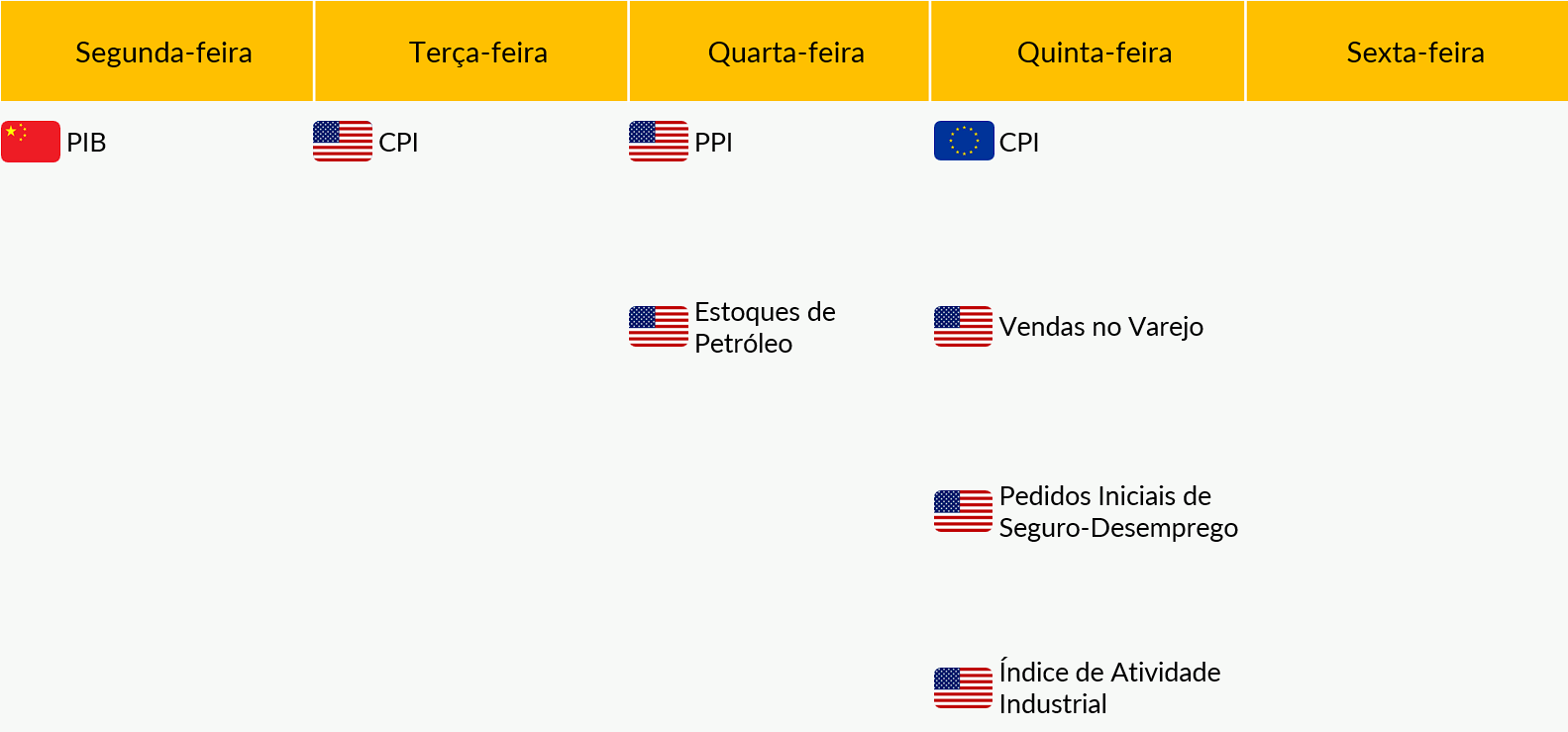Click the US flag beside Tuesday's CPI
The width and height of the screenshot is (1568, 732).
(x=343, y=142)
